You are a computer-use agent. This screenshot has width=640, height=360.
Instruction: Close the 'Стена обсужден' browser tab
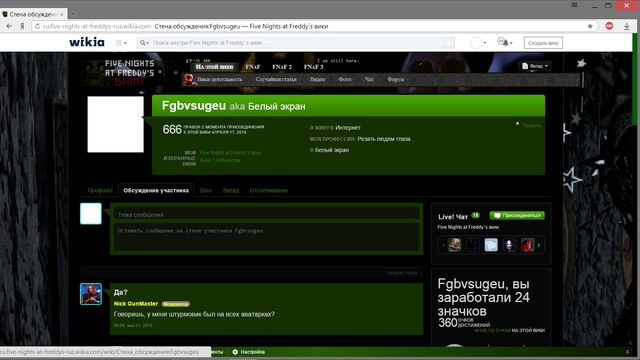[62, 14]
